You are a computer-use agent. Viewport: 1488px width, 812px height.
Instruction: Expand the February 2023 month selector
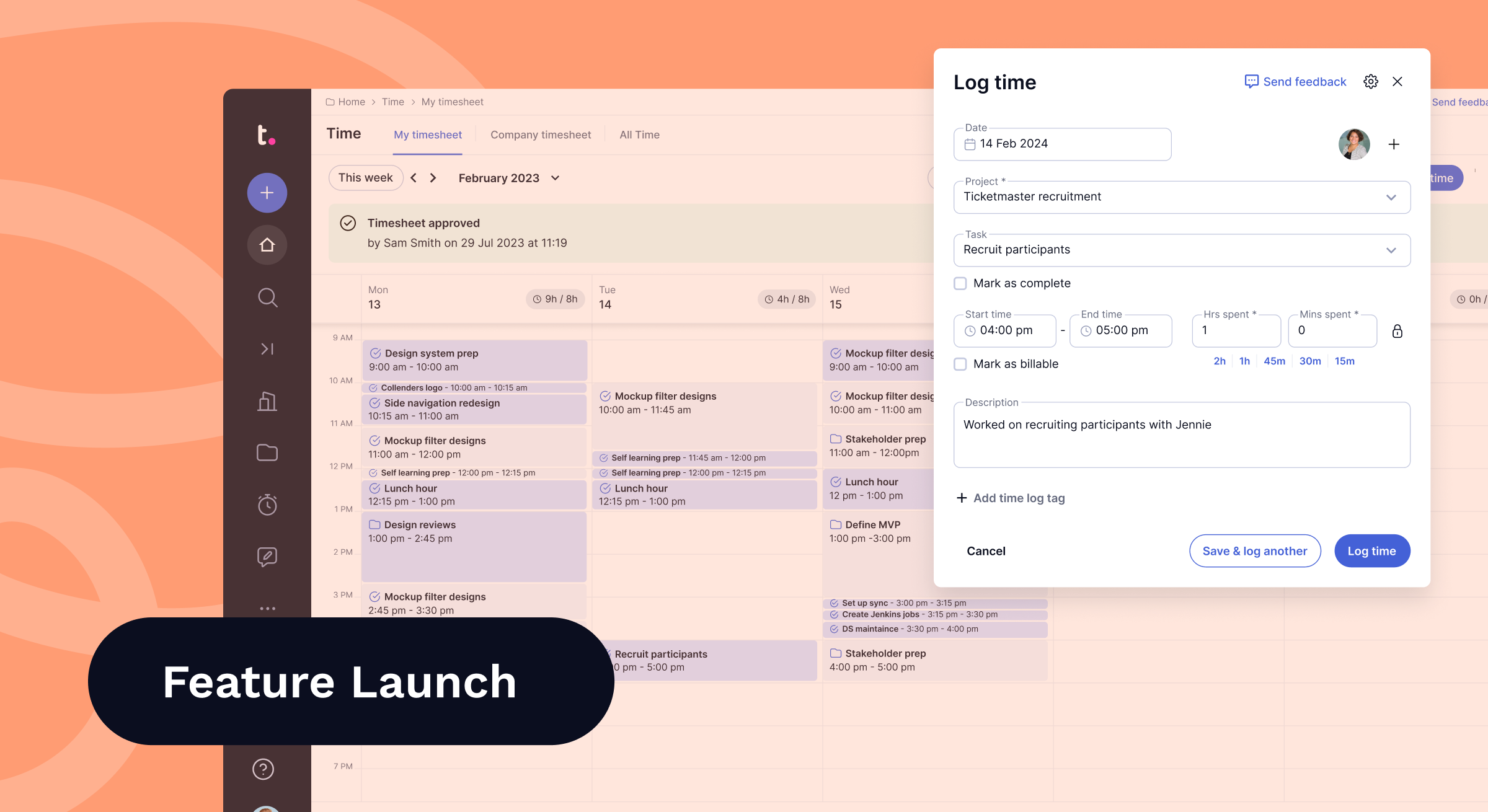point(555,178)
